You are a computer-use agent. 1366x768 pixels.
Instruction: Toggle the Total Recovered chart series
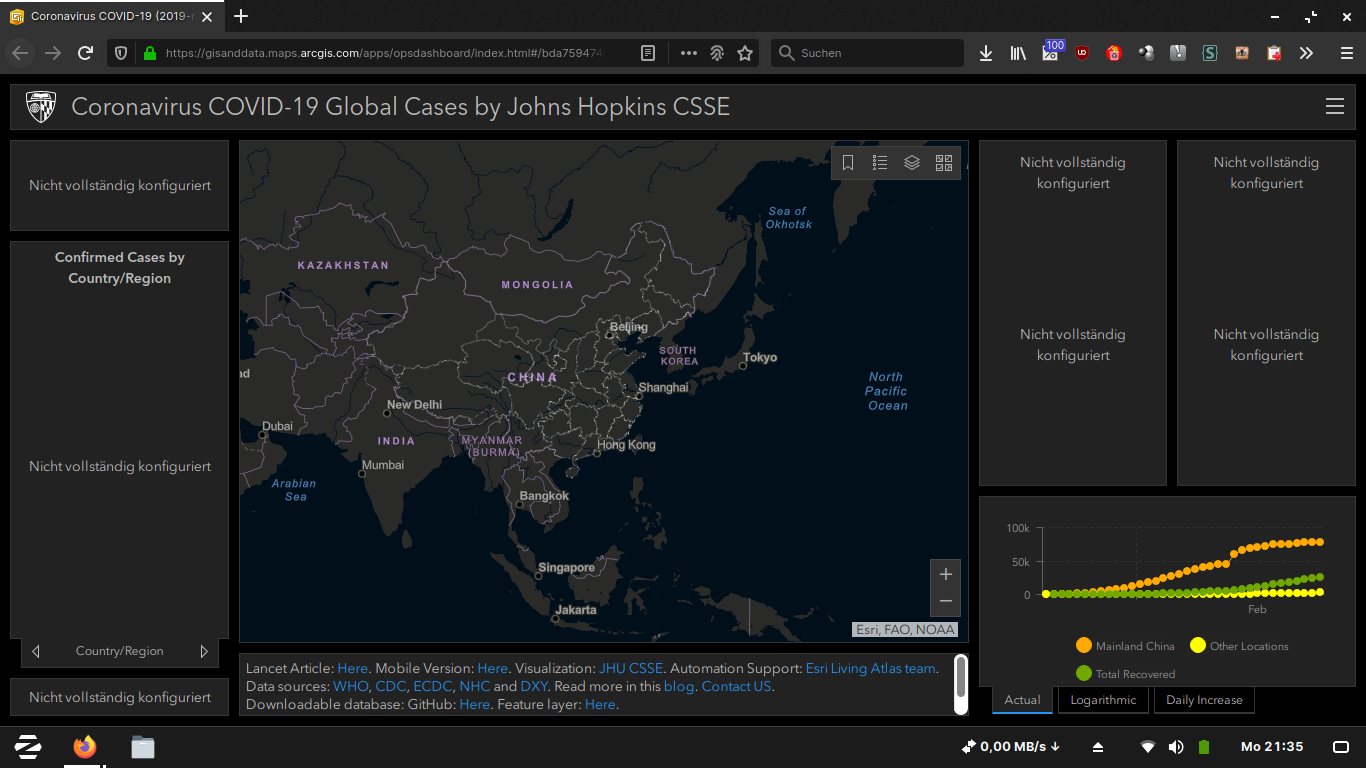[1126, 674]
